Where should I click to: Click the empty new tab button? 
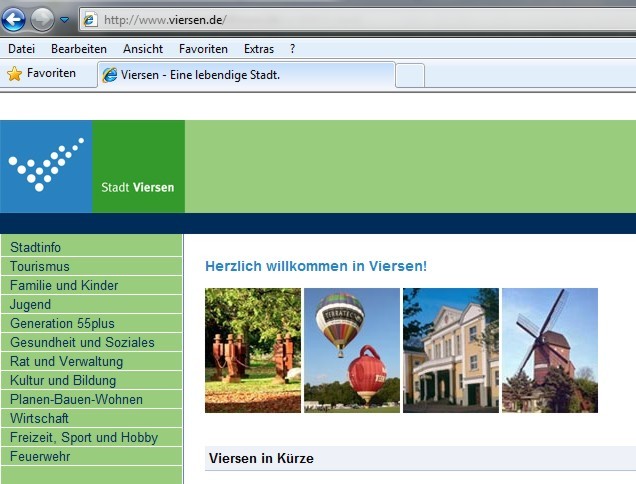click(410, 75)
